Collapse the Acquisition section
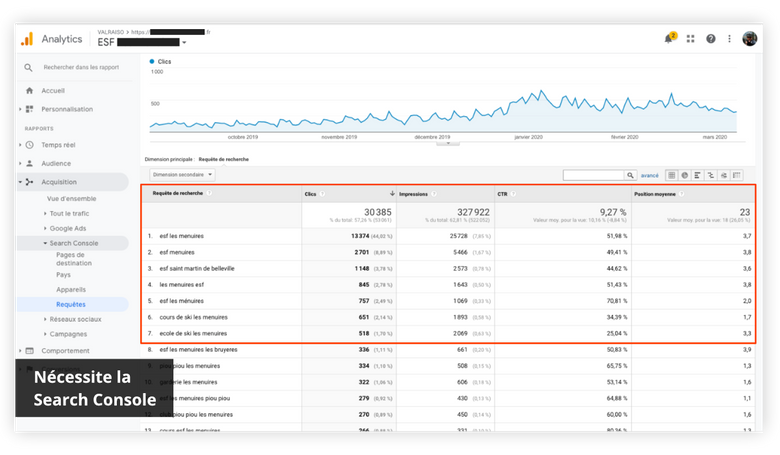 click(x=20, y=182)
